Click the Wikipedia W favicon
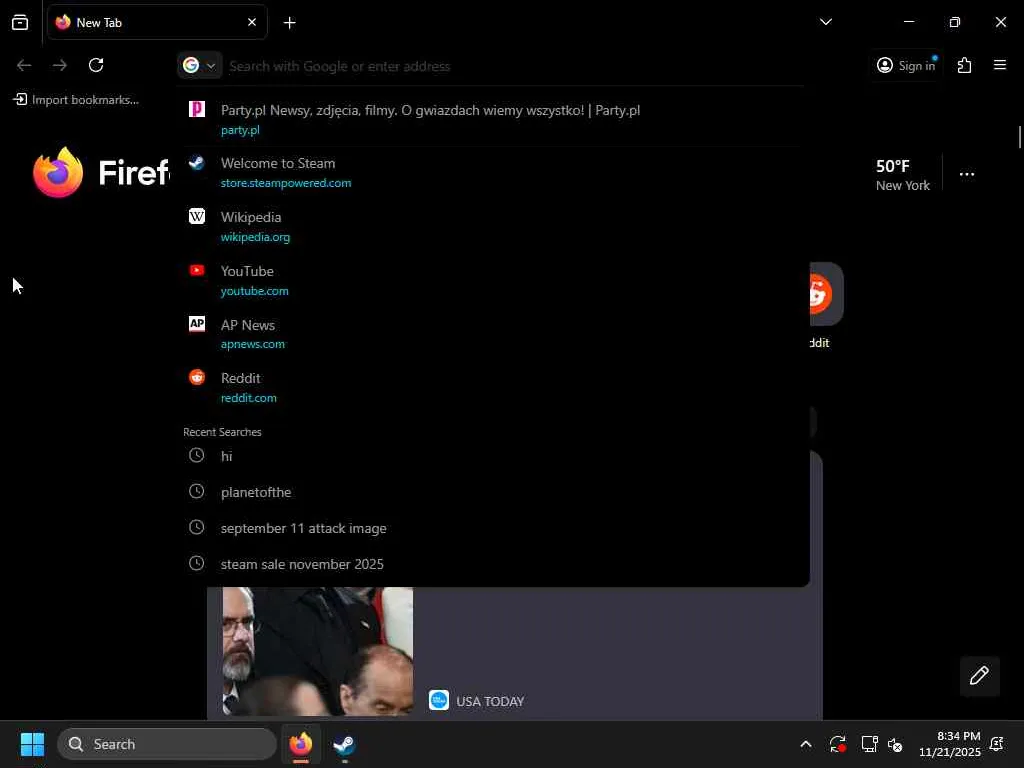Viewport: 1024px width, 768px height. pos(197,216)
